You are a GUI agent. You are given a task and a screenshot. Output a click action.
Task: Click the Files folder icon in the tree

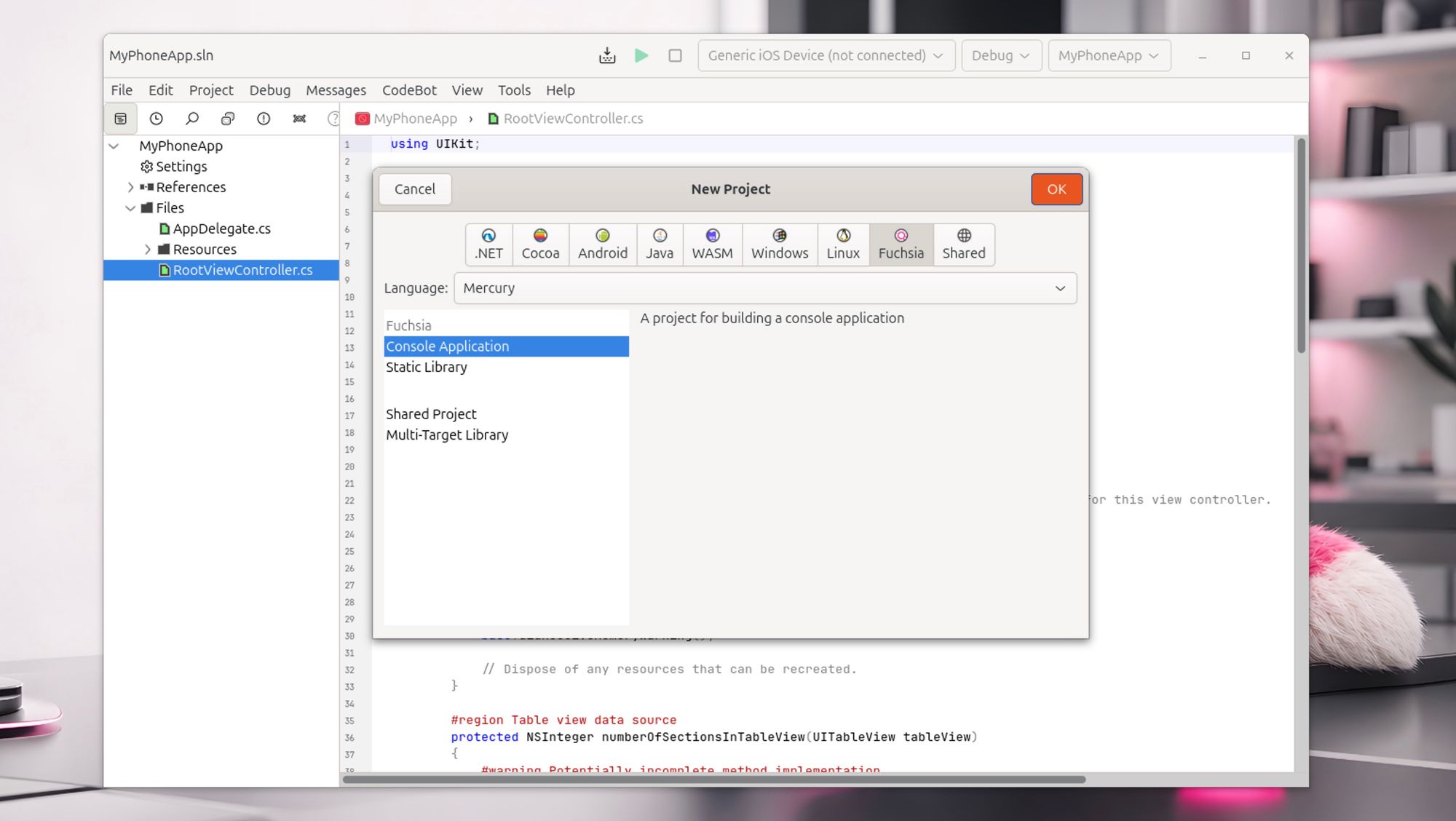point(146,208)
